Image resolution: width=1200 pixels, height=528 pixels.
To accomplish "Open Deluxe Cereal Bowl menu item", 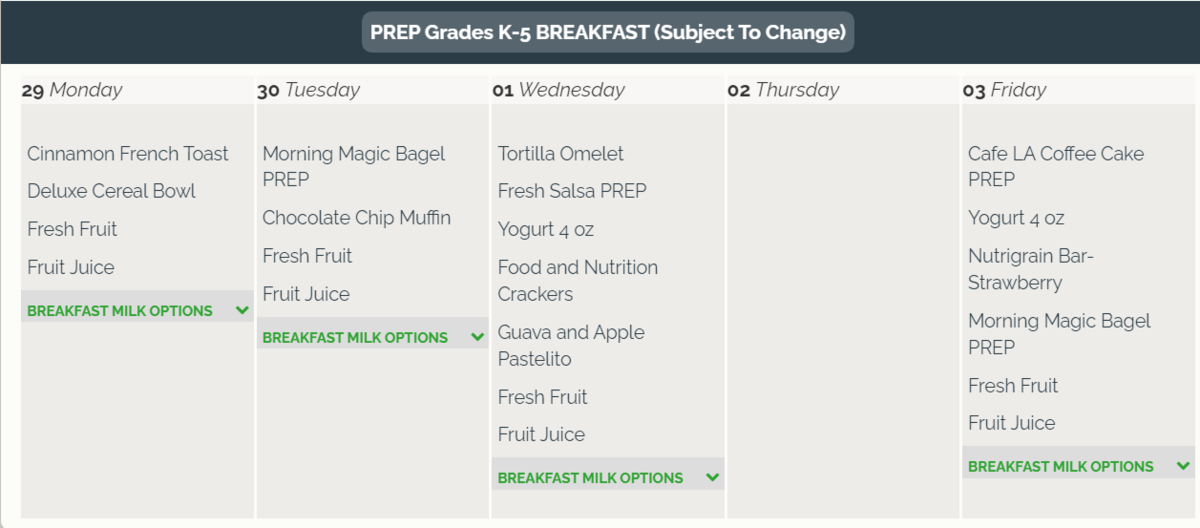I will click(x=111, y=191).
